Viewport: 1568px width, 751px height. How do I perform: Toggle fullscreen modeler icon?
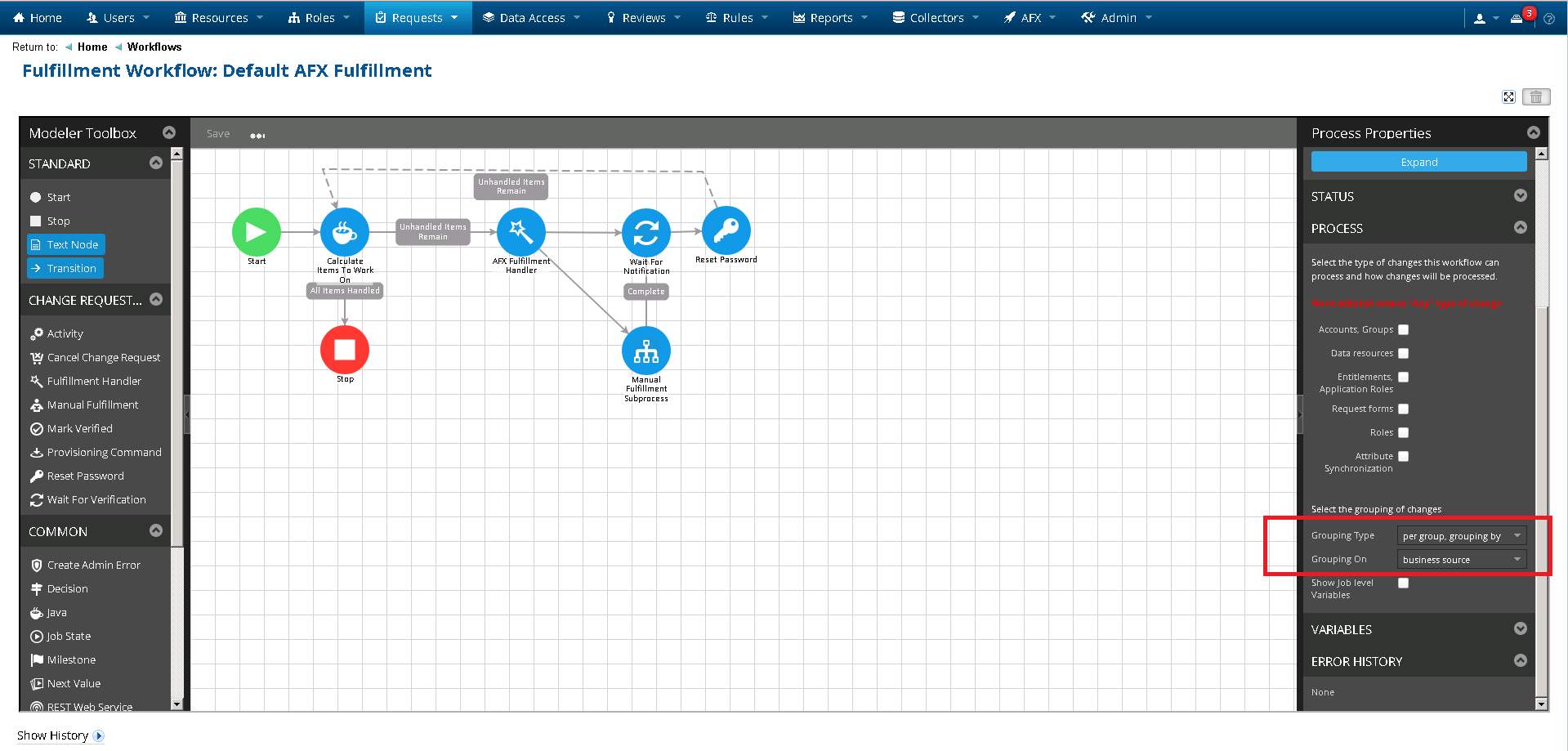click(x=1508, y=97)
